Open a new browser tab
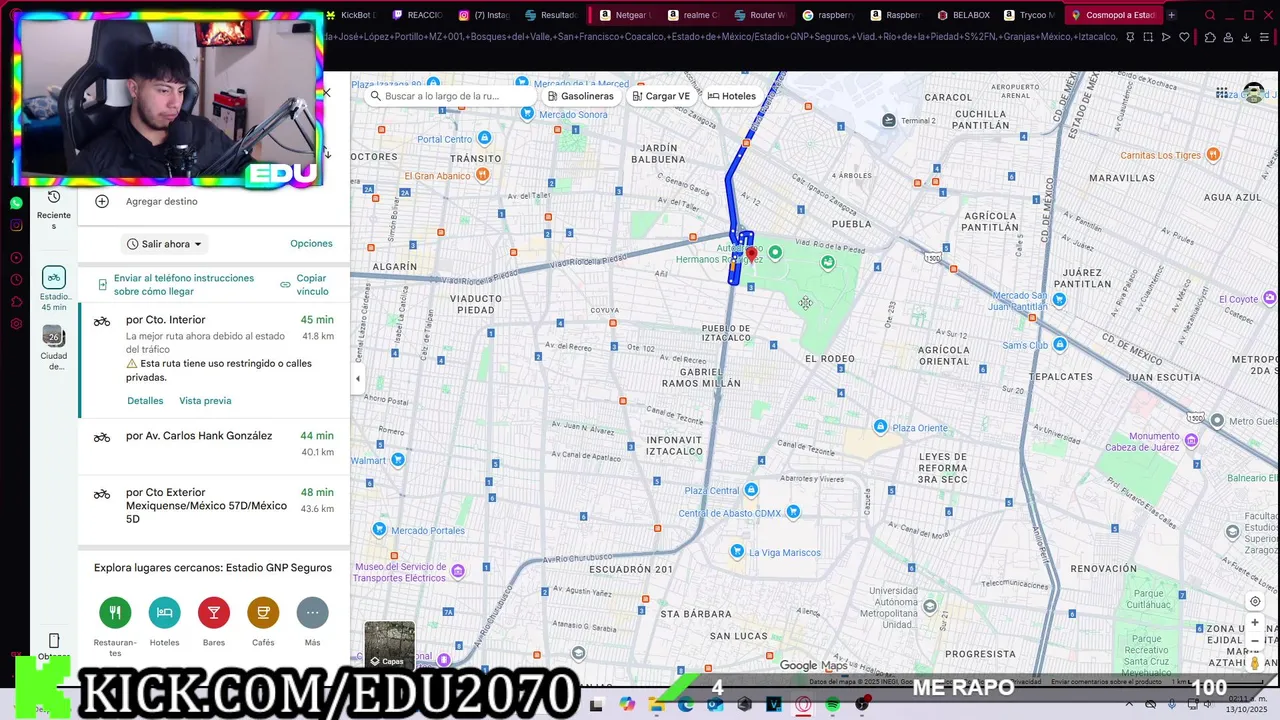This screenshot has height=720, width=1280. click(x=1171, y=15)
